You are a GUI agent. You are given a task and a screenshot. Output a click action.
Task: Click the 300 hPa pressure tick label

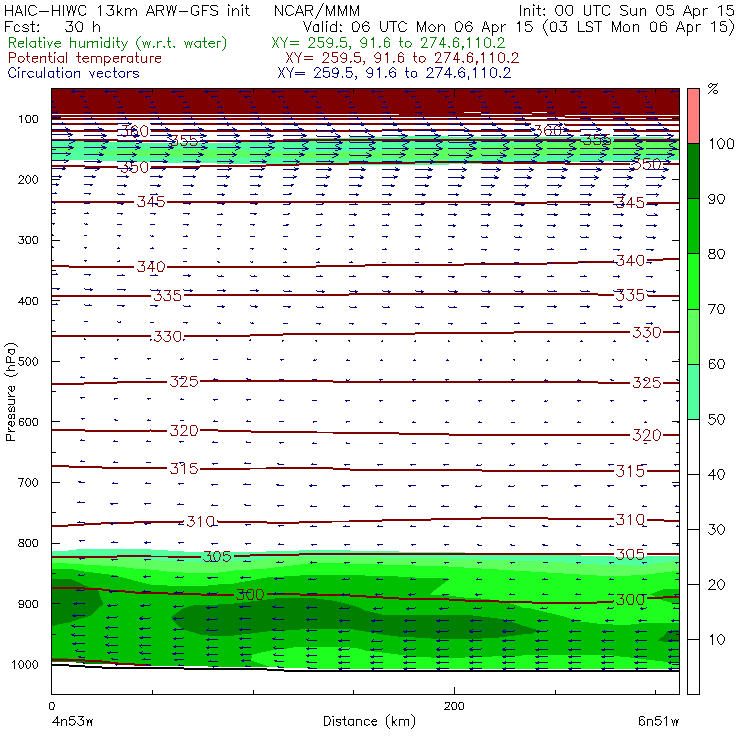28,240
